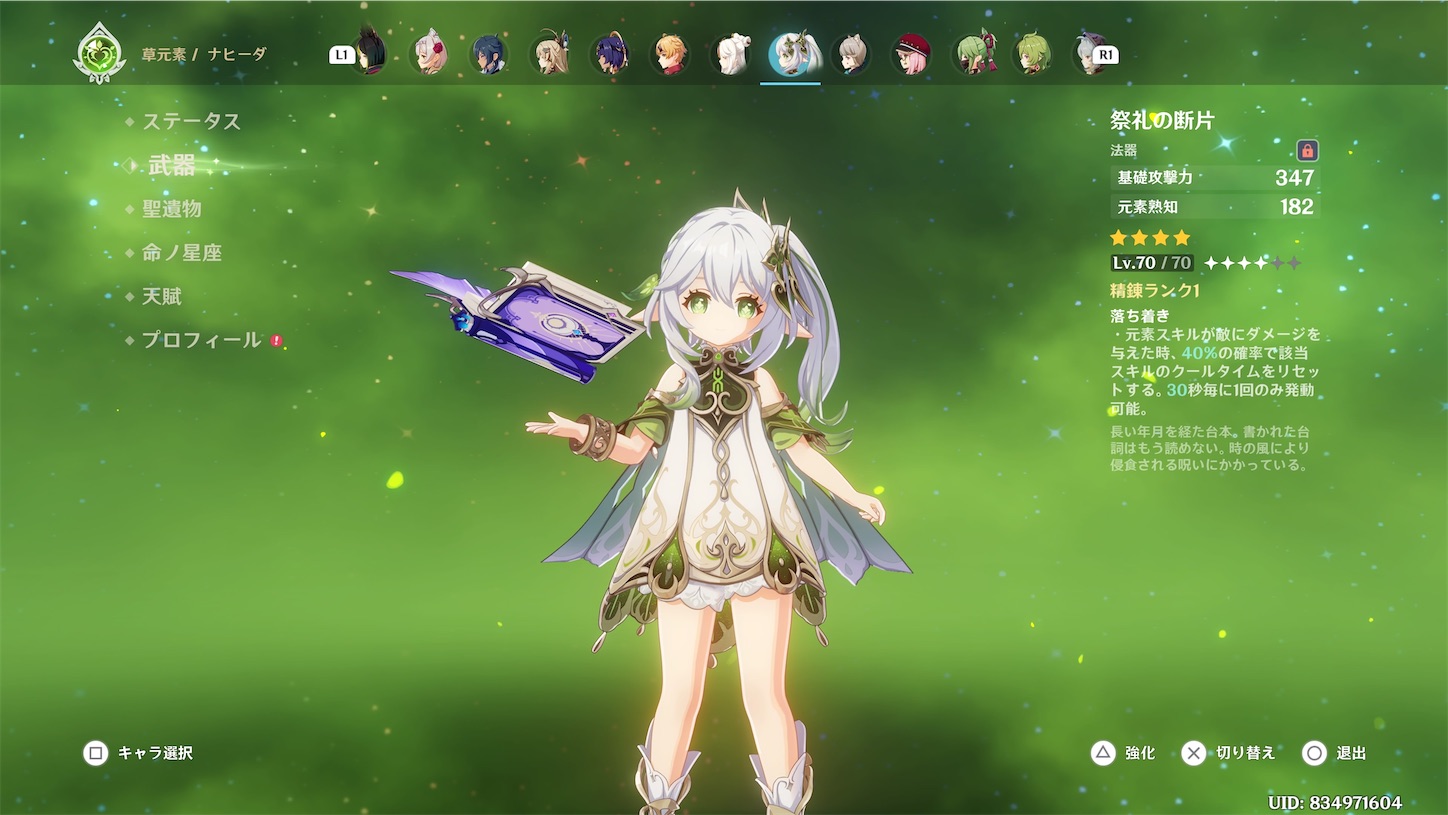This screenshot has width=1448, height=815.
Task: Select the gray-haired cat-eared character portrait
Action: point(850,54)
